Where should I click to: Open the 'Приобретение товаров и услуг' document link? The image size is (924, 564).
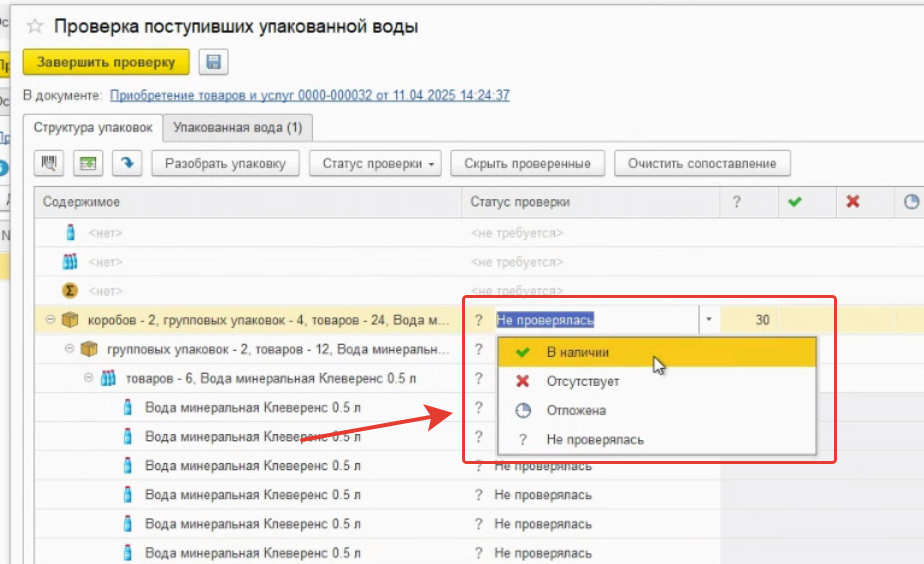point(309,95)
